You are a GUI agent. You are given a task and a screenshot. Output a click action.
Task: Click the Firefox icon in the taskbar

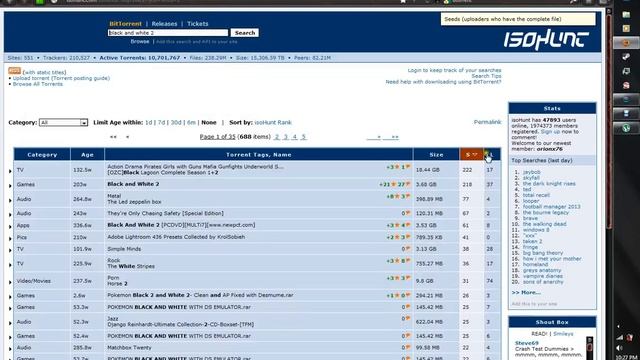pos(626,43)
